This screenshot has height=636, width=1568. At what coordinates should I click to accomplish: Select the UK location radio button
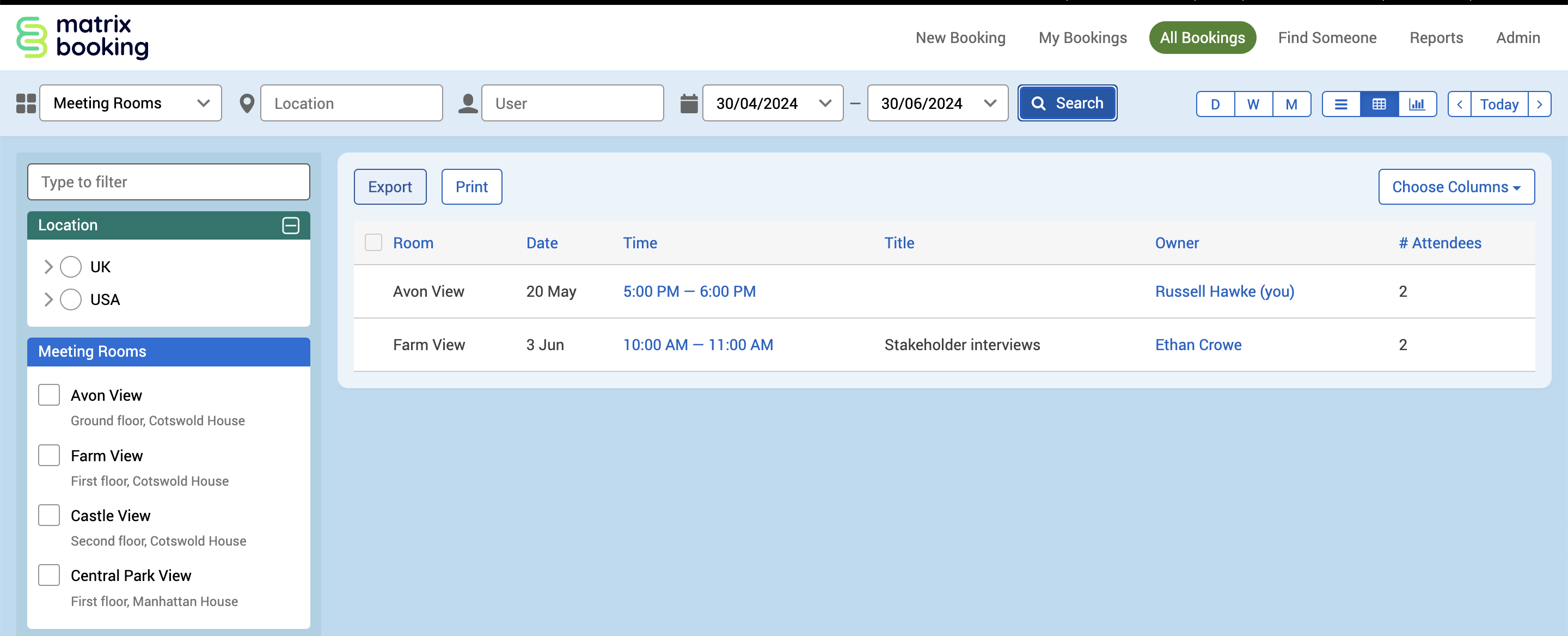click(71, 267)
